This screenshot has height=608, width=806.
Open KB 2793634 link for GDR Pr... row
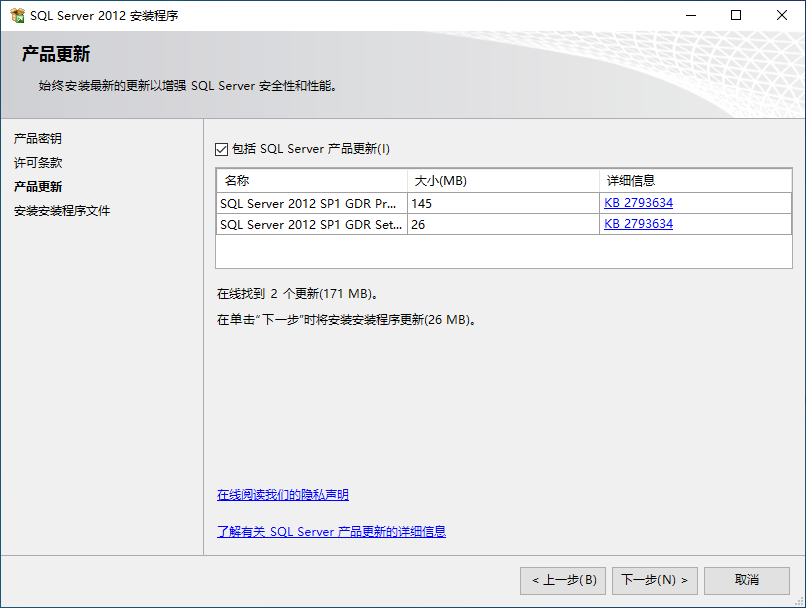[638, 203]
